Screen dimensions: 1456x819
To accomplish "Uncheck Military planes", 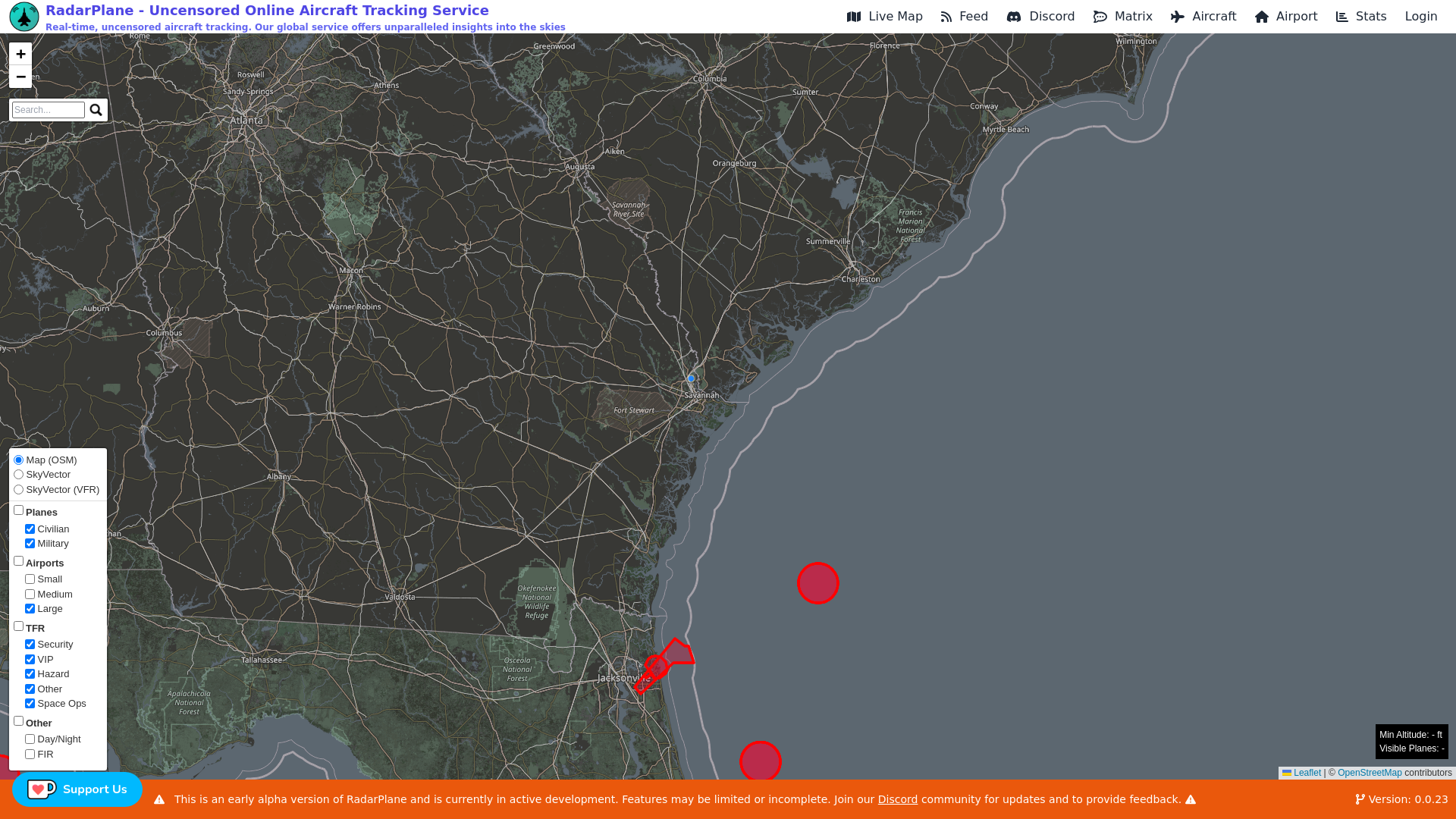I will pyautogui.click(x=30, y=544).
